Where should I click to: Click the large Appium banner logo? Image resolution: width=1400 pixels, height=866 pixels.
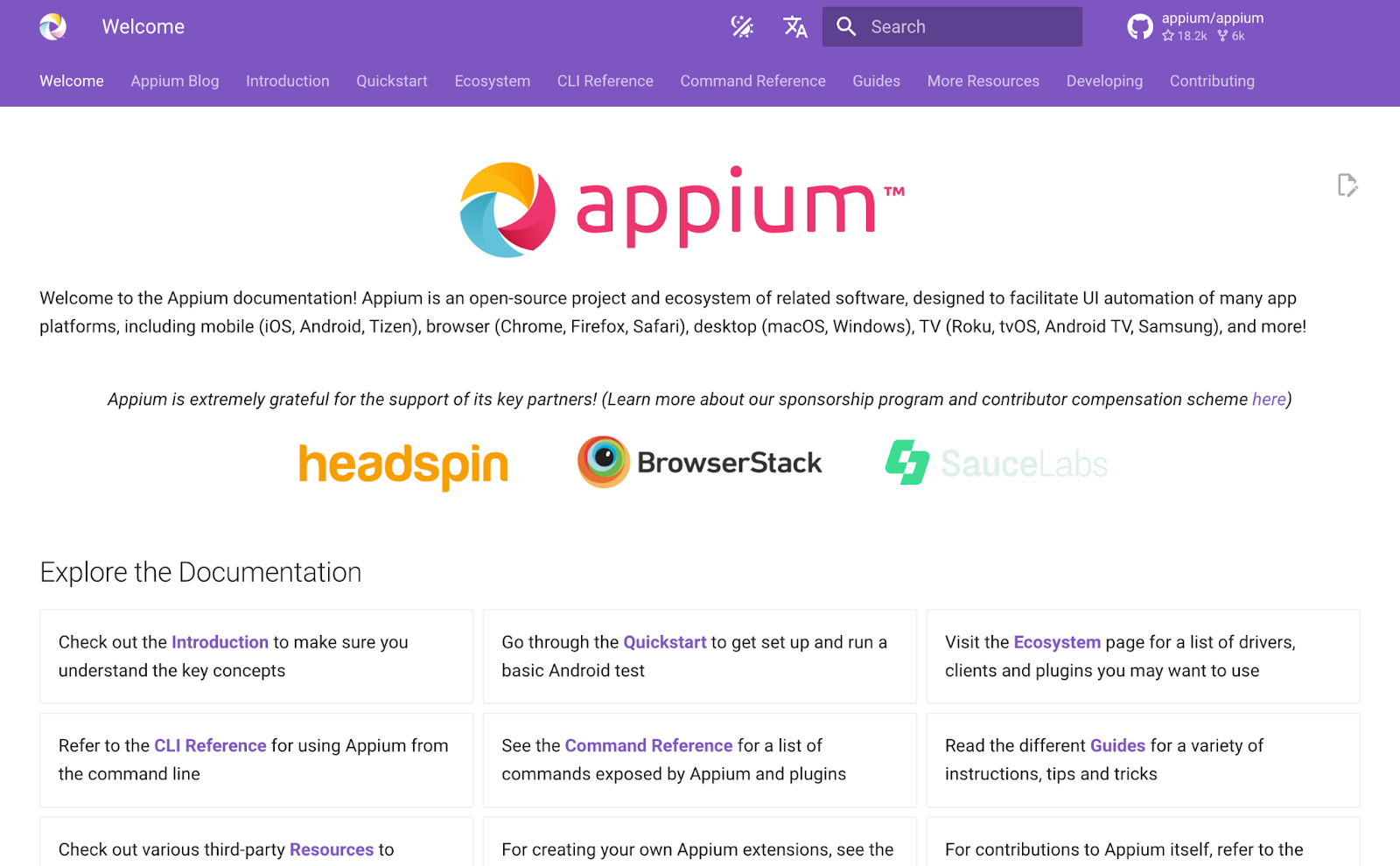(682, 209)
